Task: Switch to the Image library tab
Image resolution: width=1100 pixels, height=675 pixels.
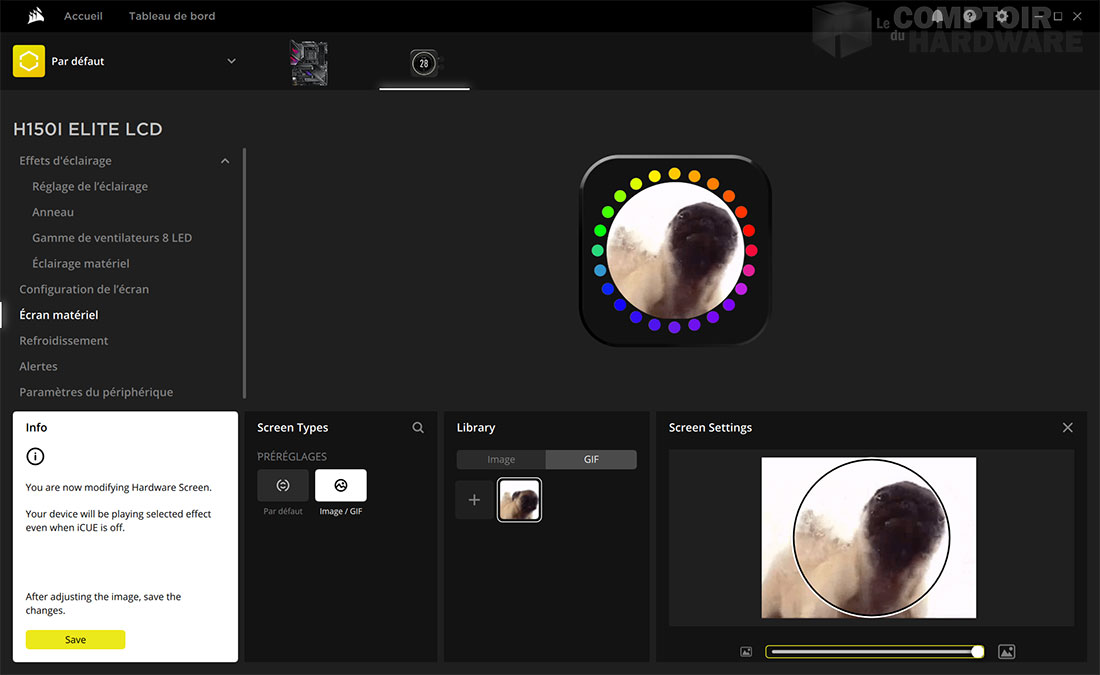Action: click(x=501, y=460)
